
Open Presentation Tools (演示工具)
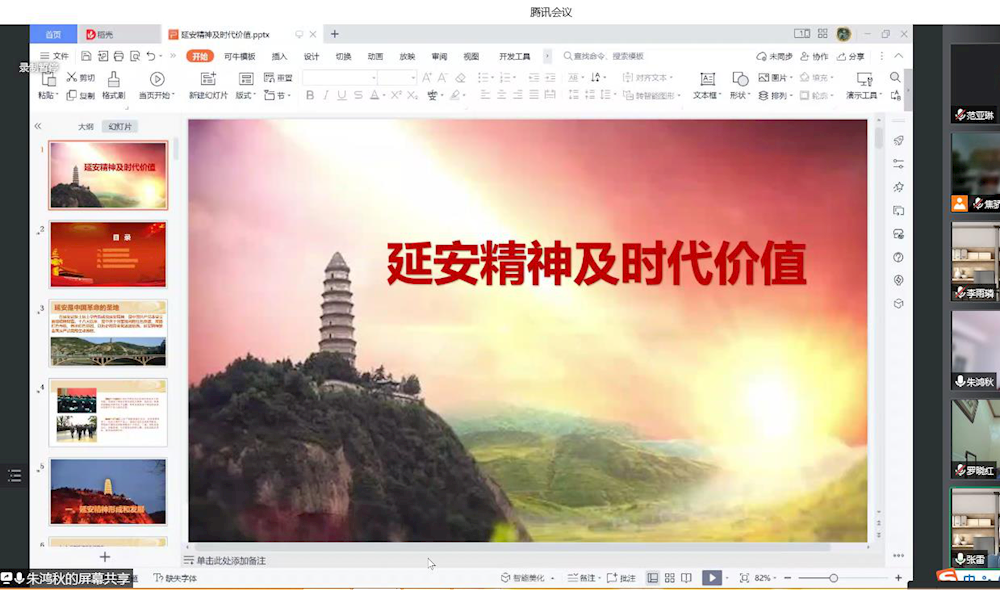pyautogui.click(x=864, y=85)
